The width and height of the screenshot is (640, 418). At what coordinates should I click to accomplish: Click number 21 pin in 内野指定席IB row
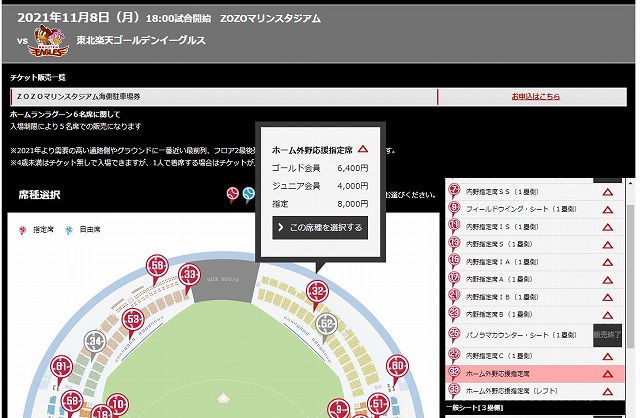coord(454,296)
